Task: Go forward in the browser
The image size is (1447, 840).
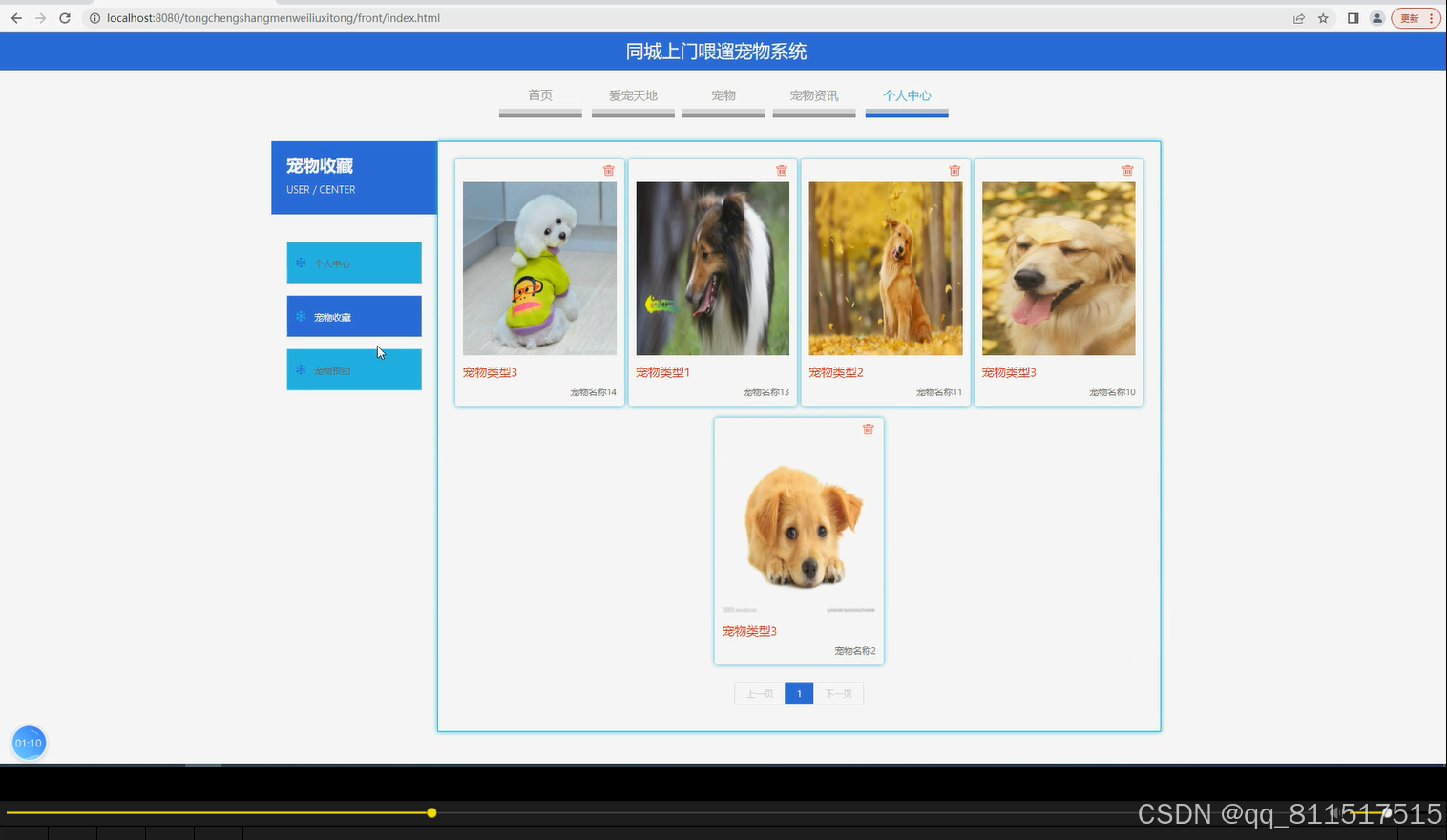Action: click(40, 18)
